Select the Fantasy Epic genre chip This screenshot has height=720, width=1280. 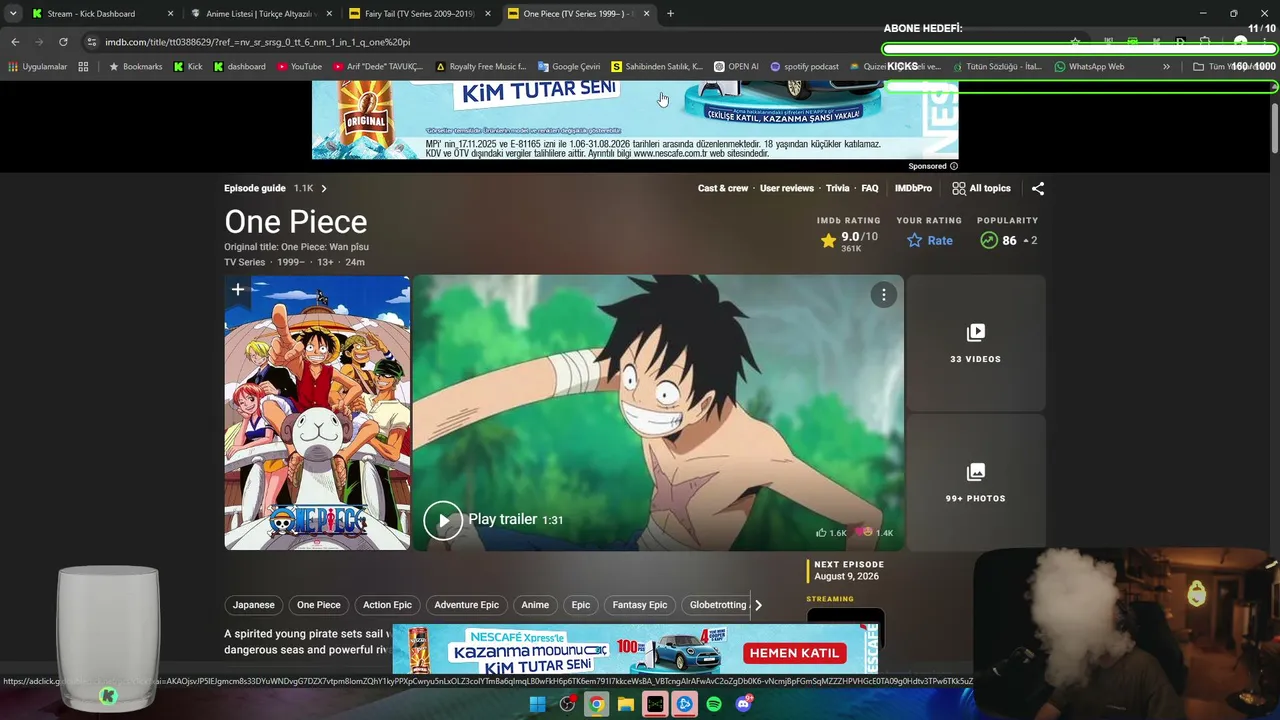(640, 605)
